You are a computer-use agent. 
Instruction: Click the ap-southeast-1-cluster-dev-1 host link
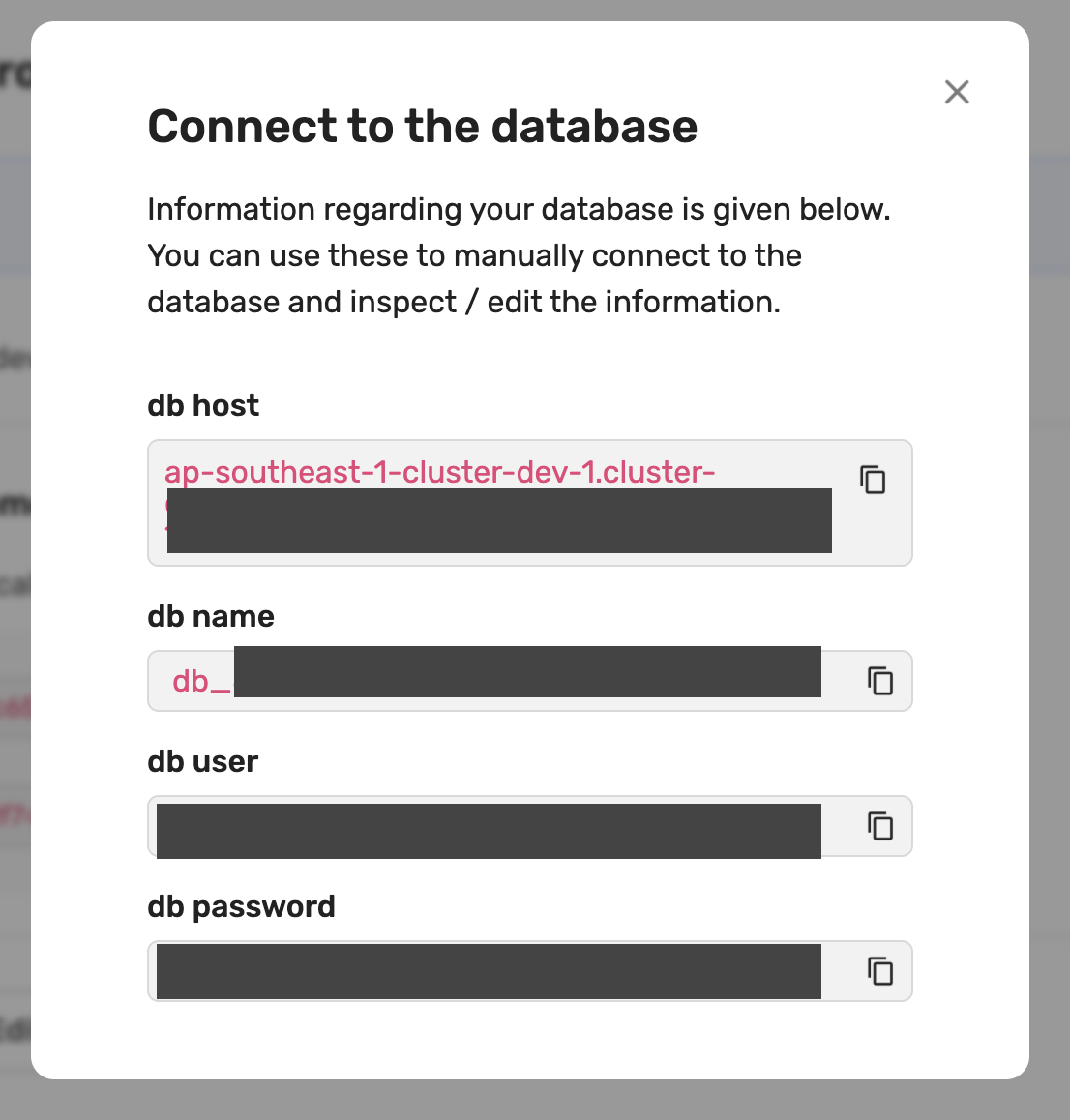tap(440, 473)
